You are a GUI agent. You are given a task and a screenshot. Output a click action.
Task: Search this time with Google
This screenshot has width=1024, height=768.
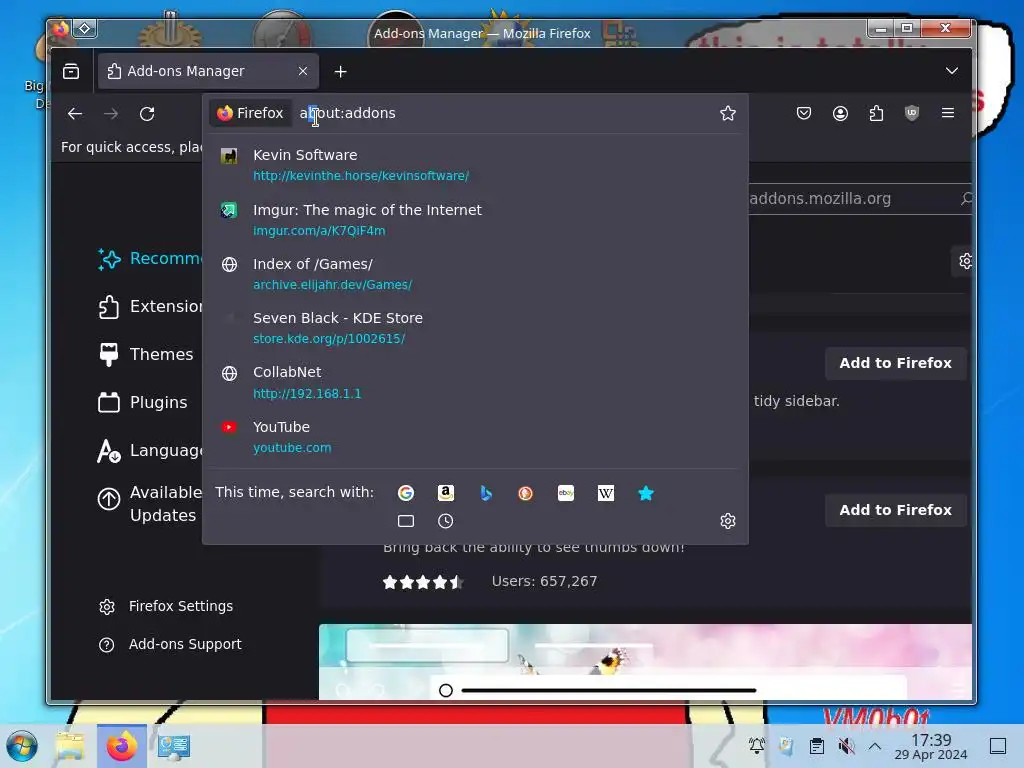(x=406, y=493)
